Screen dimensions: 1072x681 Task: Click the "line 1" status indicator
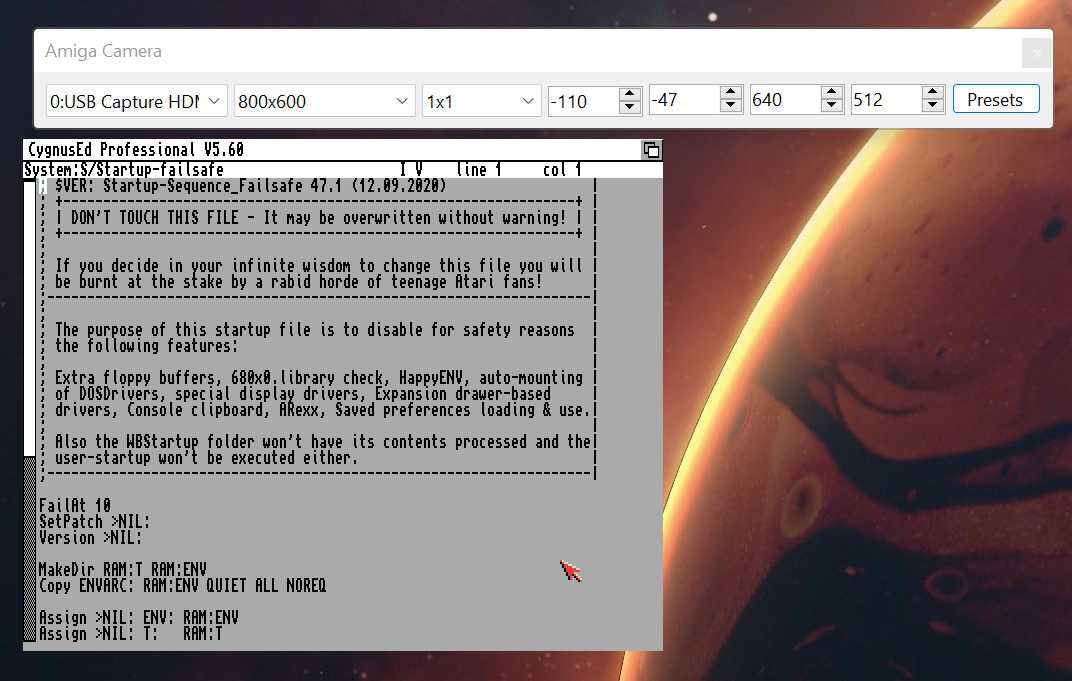479,170
